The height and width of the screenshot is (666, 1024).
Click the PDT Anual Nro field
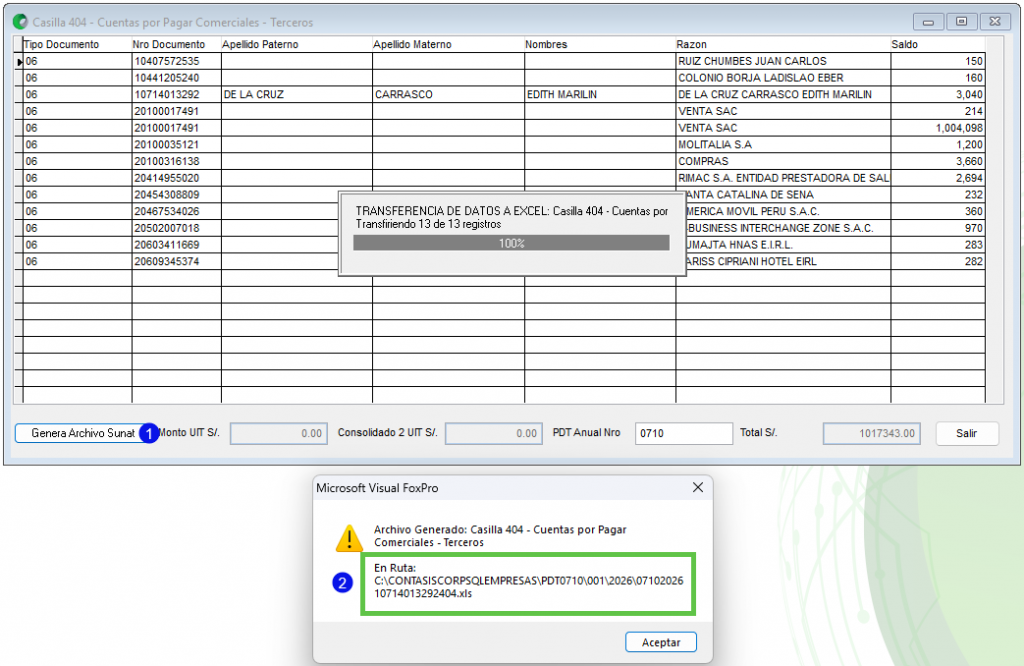[684, 434]
